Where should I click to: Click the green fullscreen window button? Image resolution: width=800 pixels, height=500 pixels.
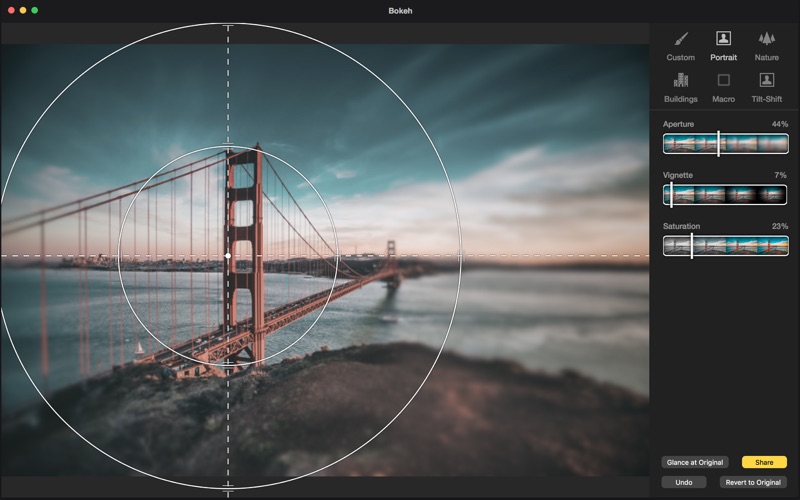[35, 10]
